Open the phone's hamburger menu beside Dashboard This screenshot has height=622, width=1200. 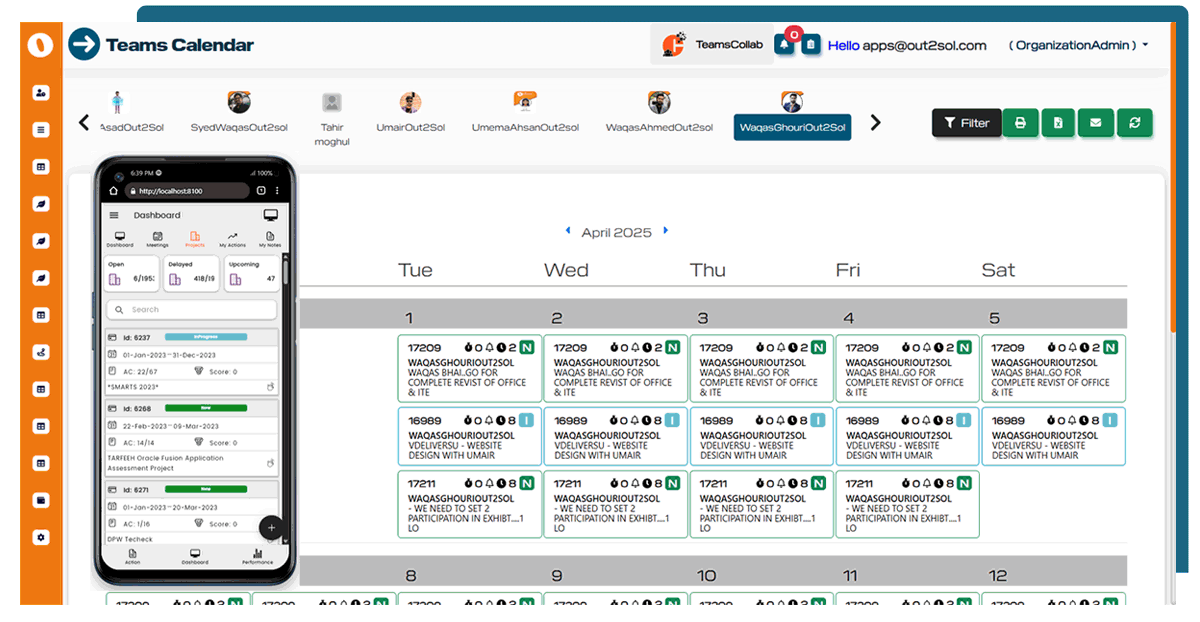click(x=114, y=215)
